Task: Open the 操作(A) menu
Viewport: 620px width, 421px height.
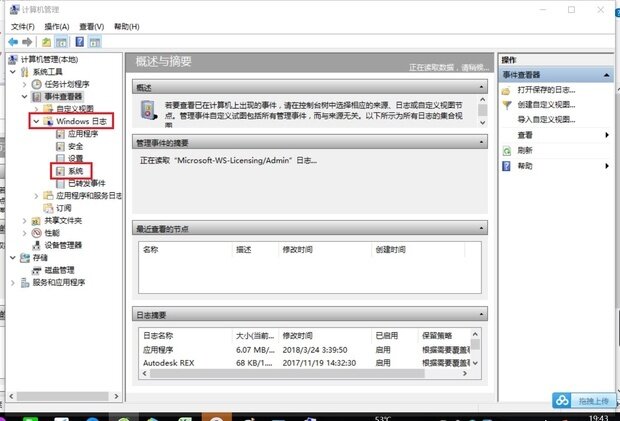Action: click(57, 26)
